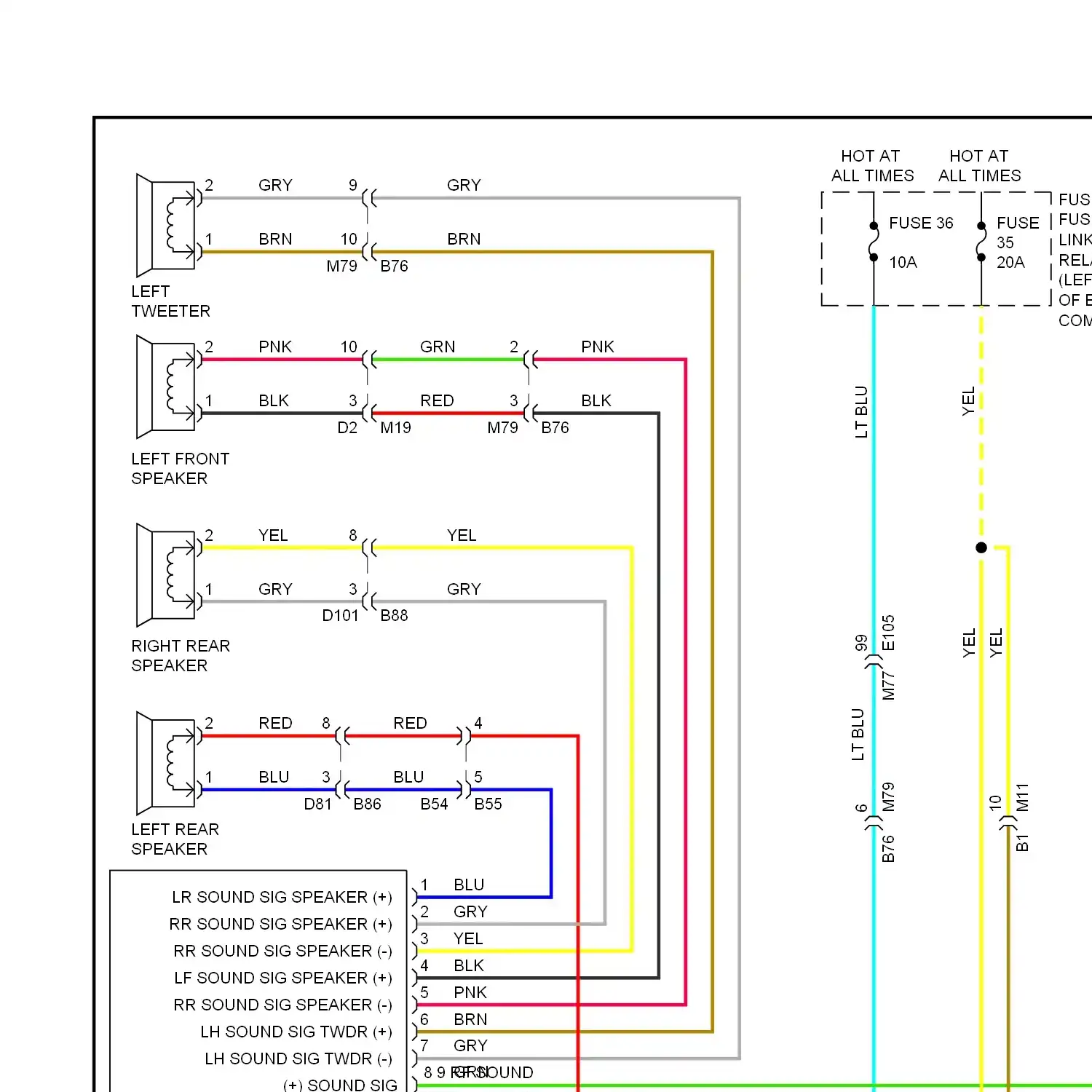Click the "B54" connector label

pyautogui.click(x=434, y=804)
